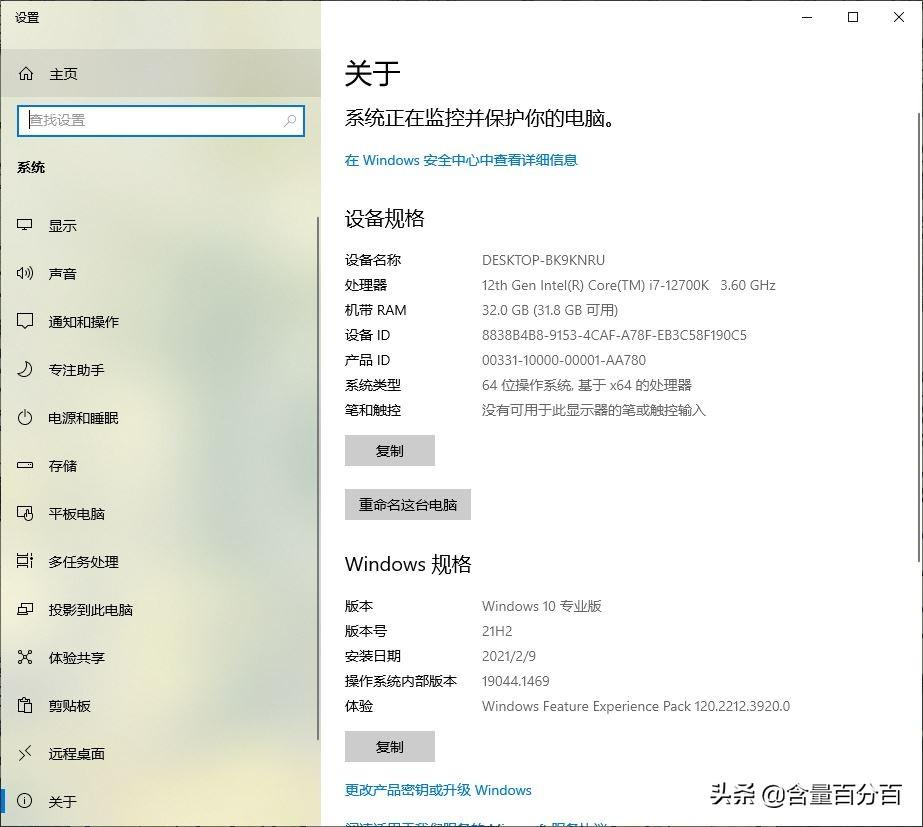Open 更改产品密钥或升级 Windows link
Image resolution: width=923 pixels, height=827 pixels.
click(438, 790)
